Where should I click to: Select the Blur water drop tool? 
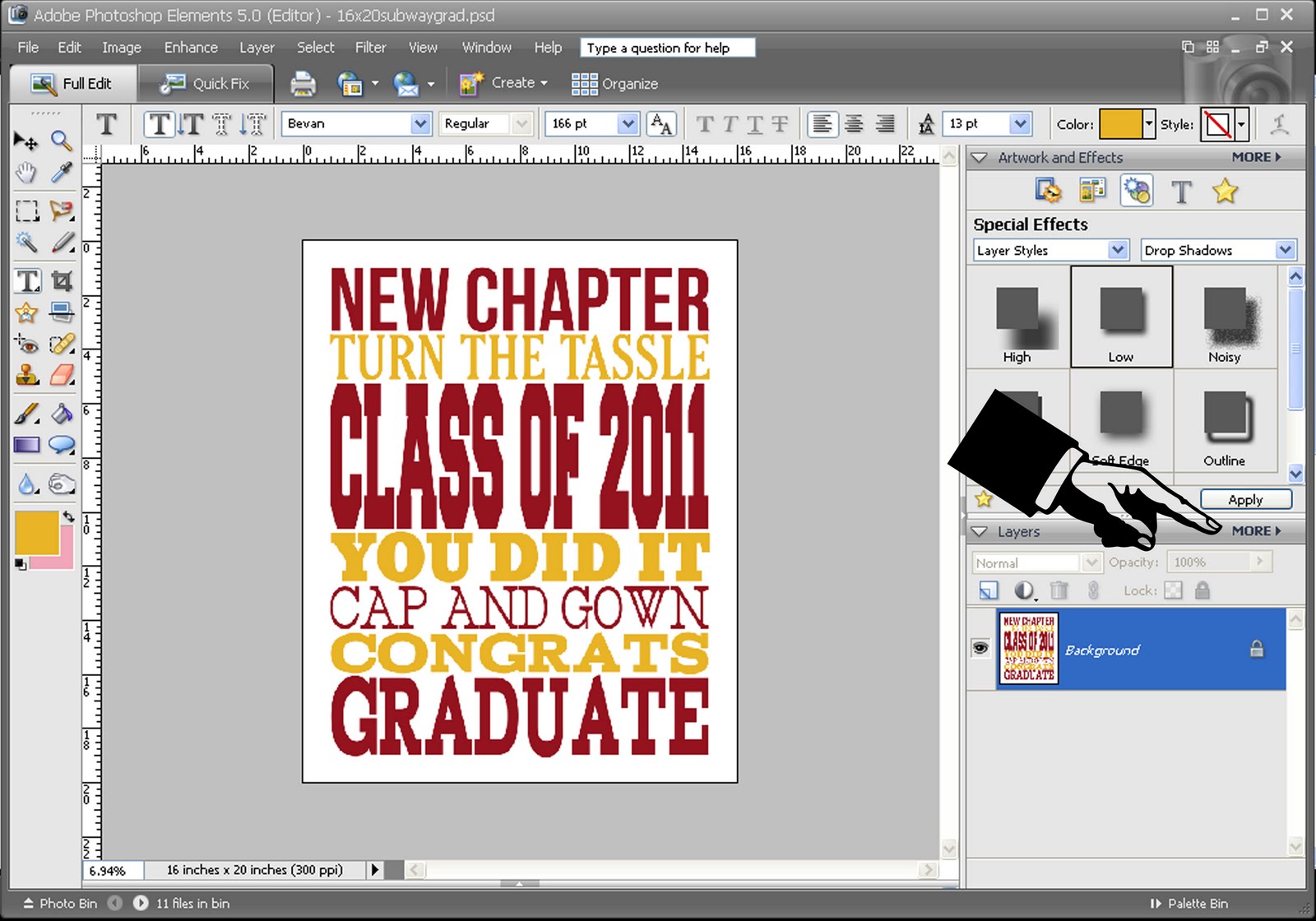26,484
